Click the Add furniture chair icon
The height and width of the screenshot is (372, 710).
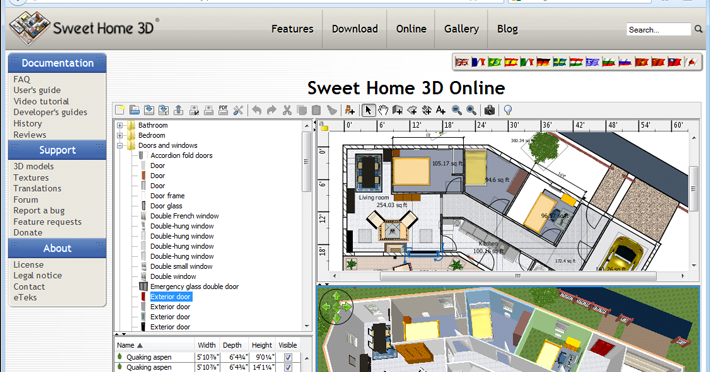click(350, 110)
